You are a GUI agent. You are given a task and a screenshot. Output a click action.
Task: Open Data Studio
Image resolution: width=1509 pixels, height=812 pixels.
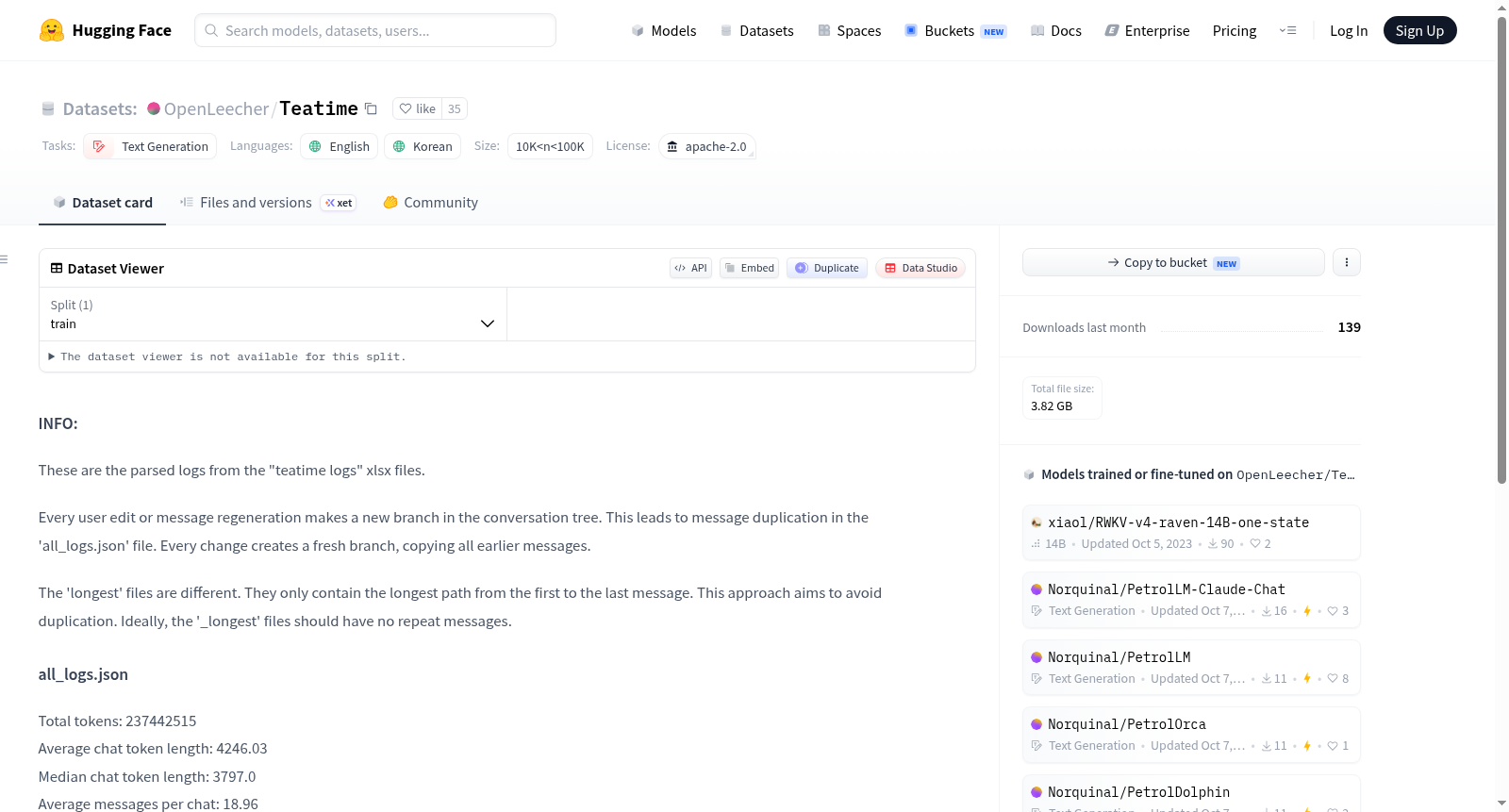coord(920,268)
